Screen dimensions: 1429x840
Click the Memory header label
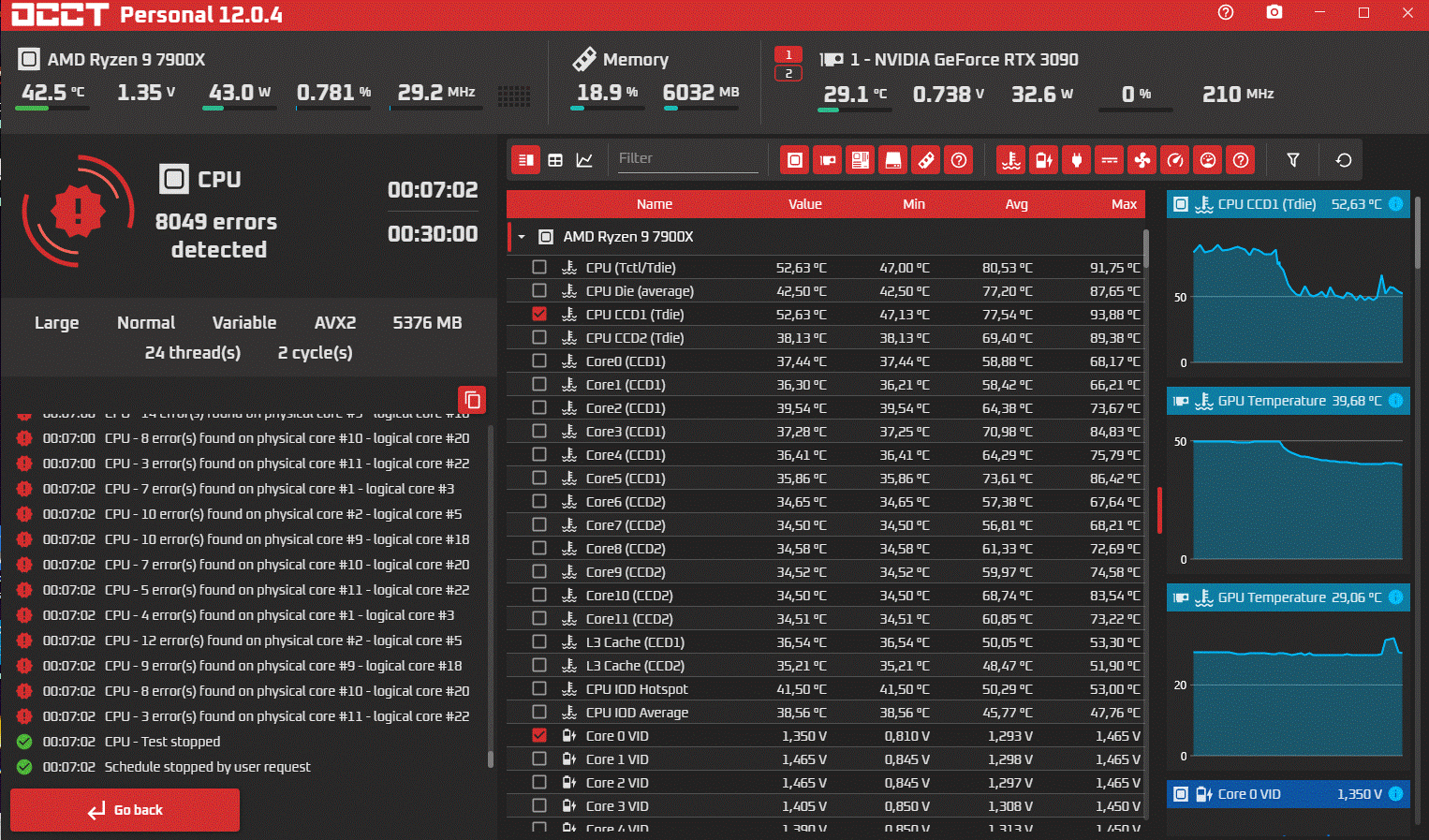click(636, 60)
